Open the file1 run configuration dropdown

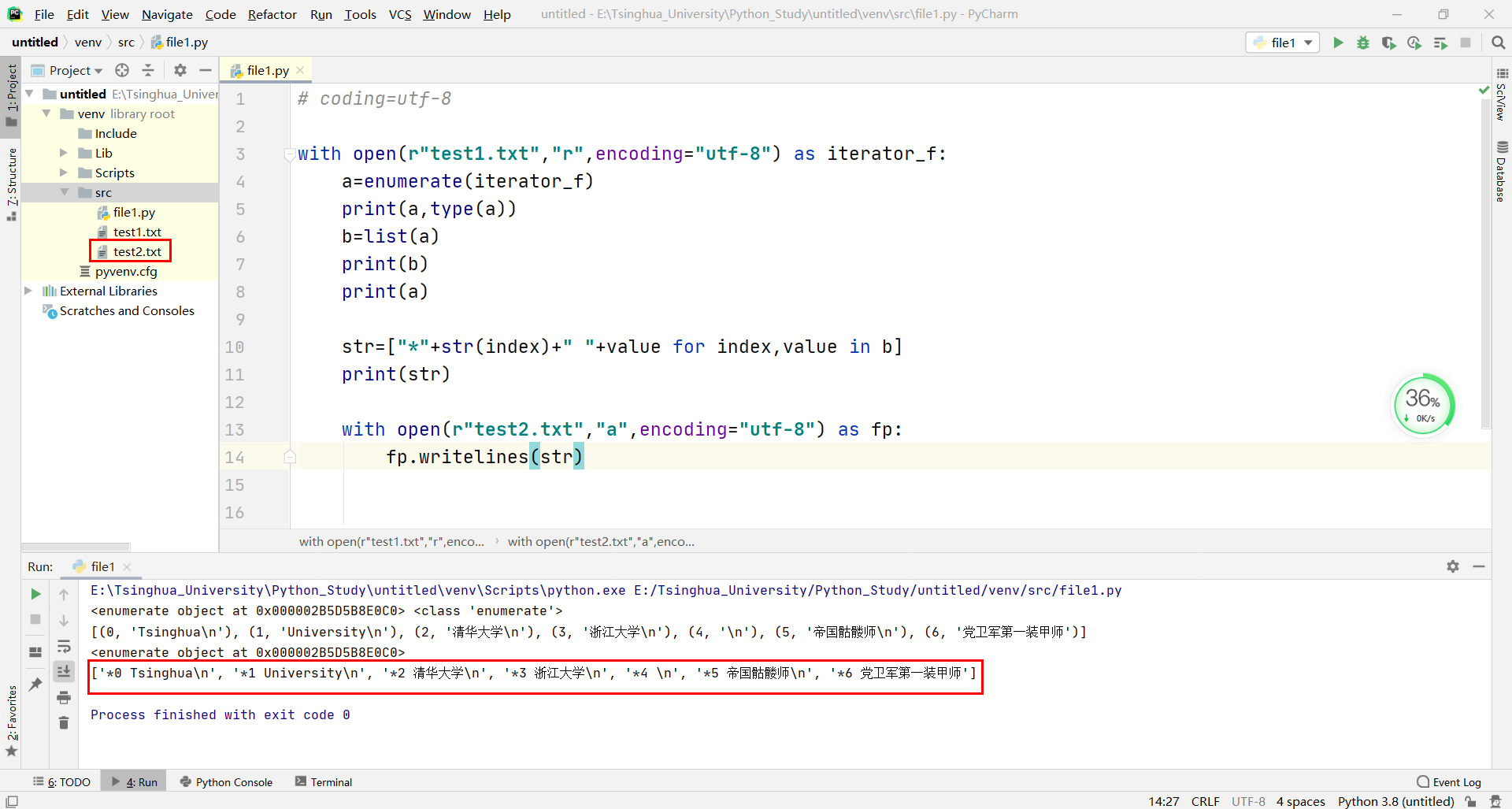[x=1282, y=43]
